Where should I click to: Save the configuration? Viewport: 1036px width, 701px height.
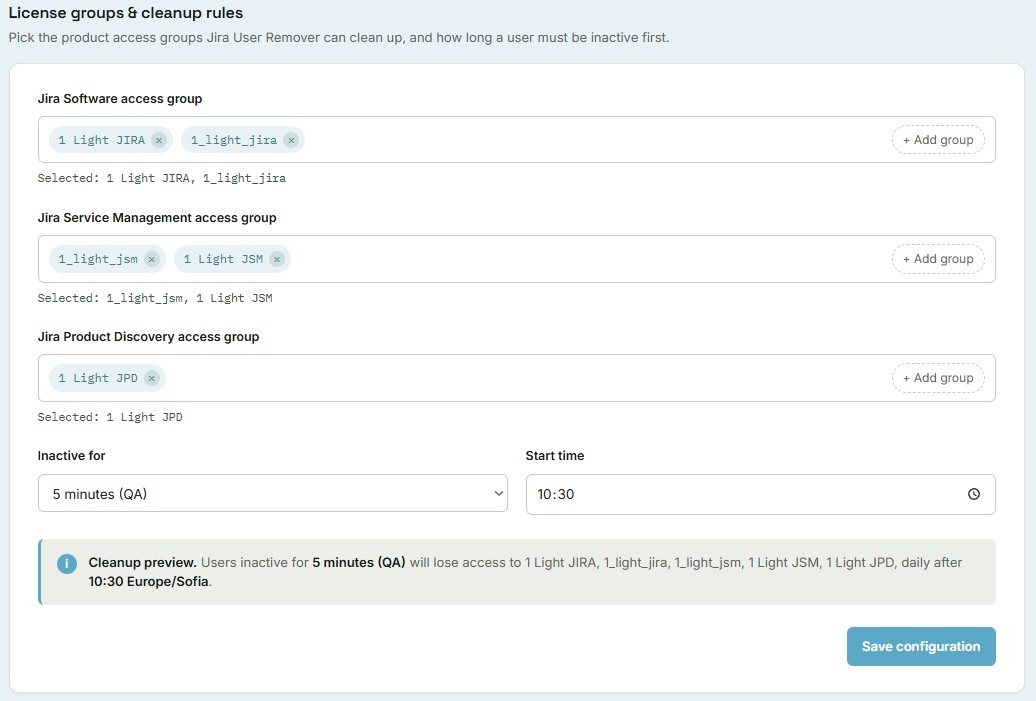click(x=921, y=646)
